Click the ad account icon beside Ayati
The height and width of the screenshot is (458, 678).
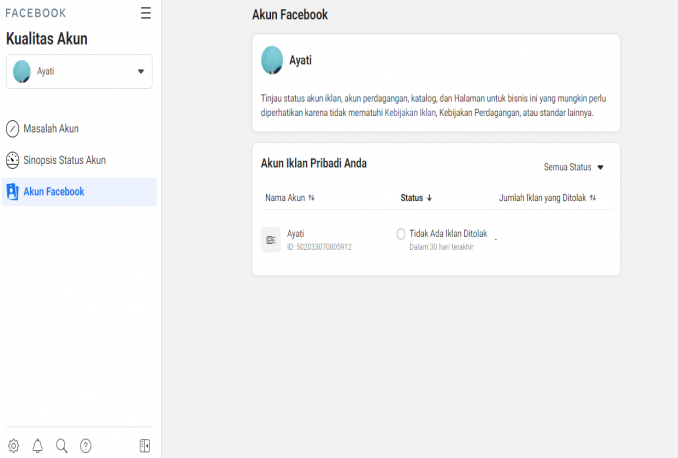tap(271, 240)
